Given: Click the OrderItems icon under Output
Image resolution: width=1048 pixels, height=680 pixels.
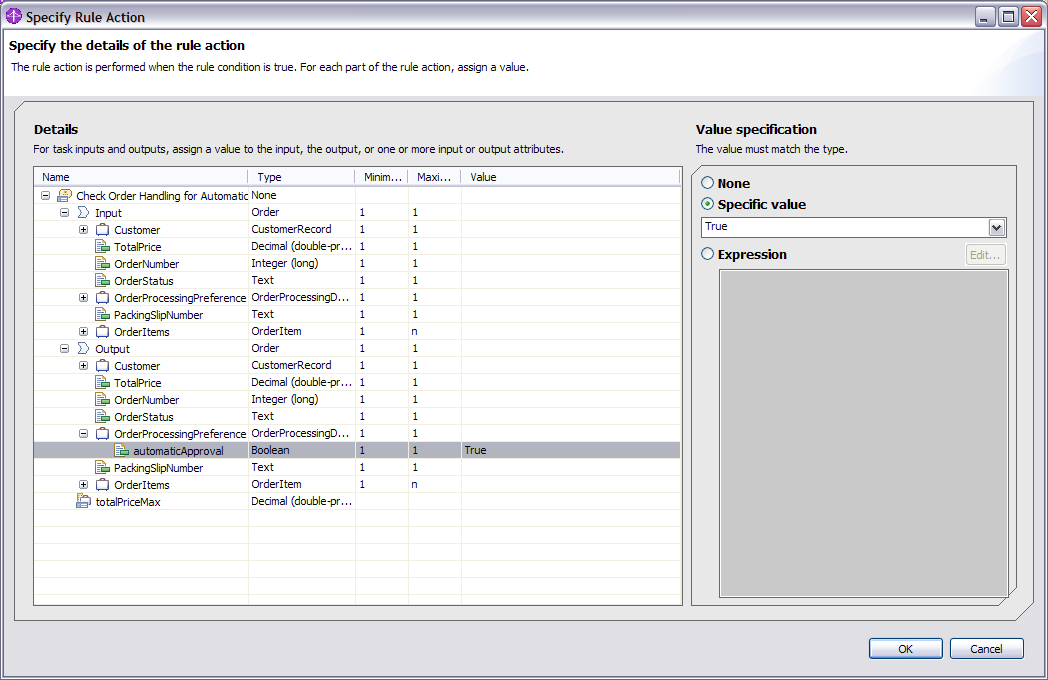Looking at the screenshot, I should (102, 485).
